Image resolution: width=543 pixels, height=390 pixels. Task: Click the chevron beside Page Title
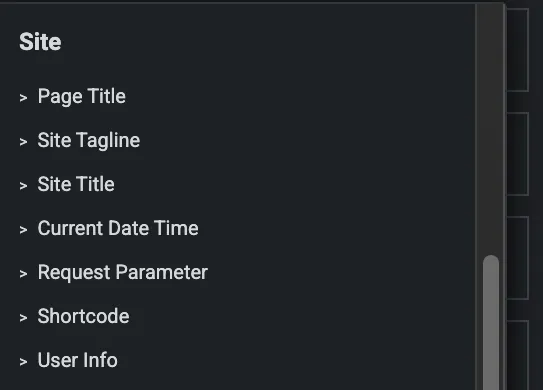23,98
